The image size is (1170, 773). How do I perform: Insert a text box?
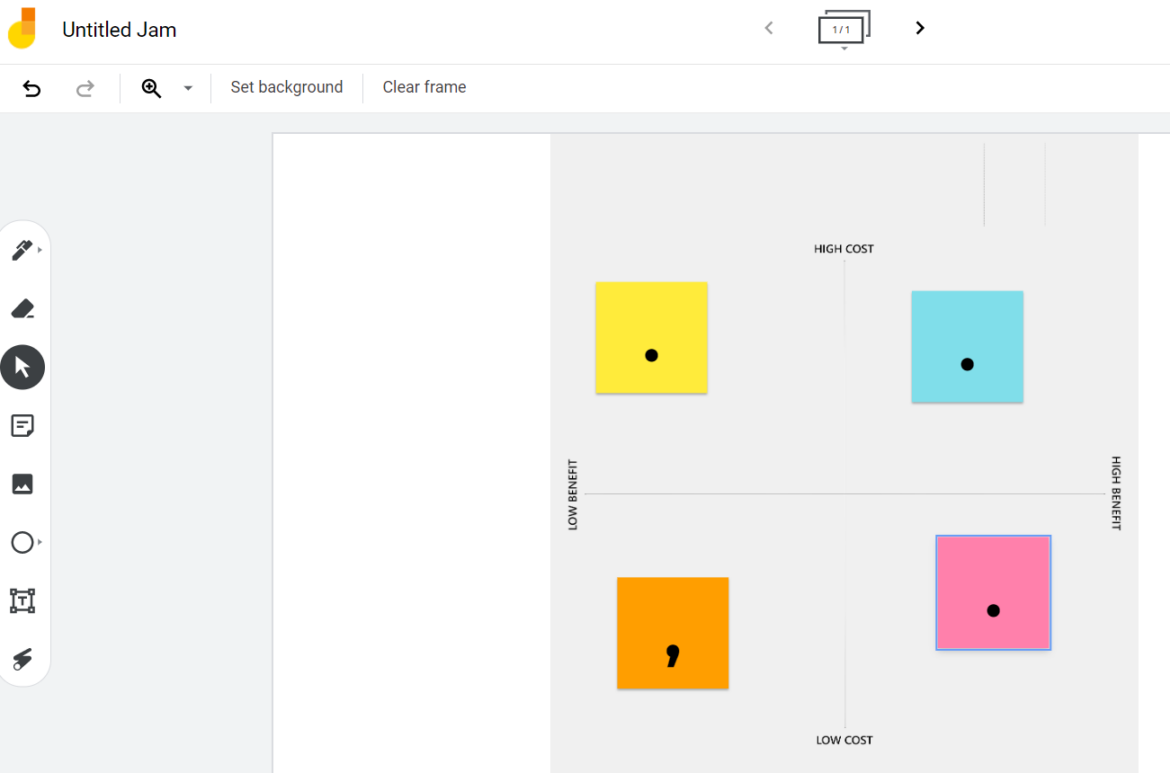click(23, 601)
